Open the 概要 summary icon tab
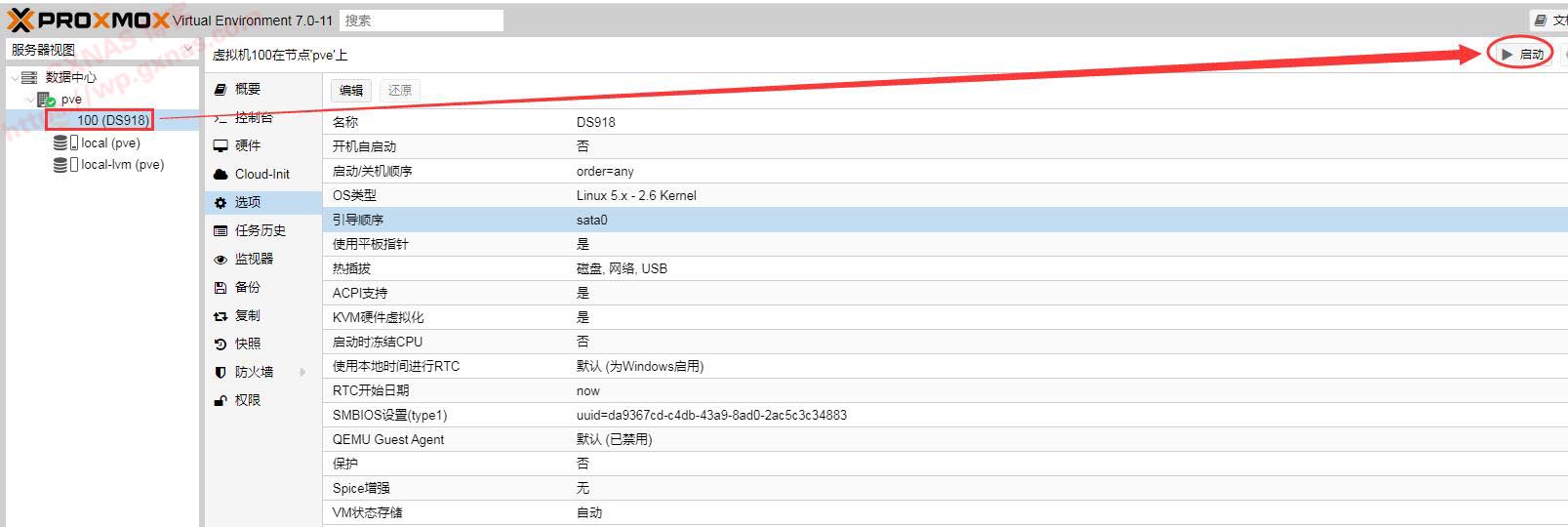The width and height of the screenshot is (1568, 527). 221,89
